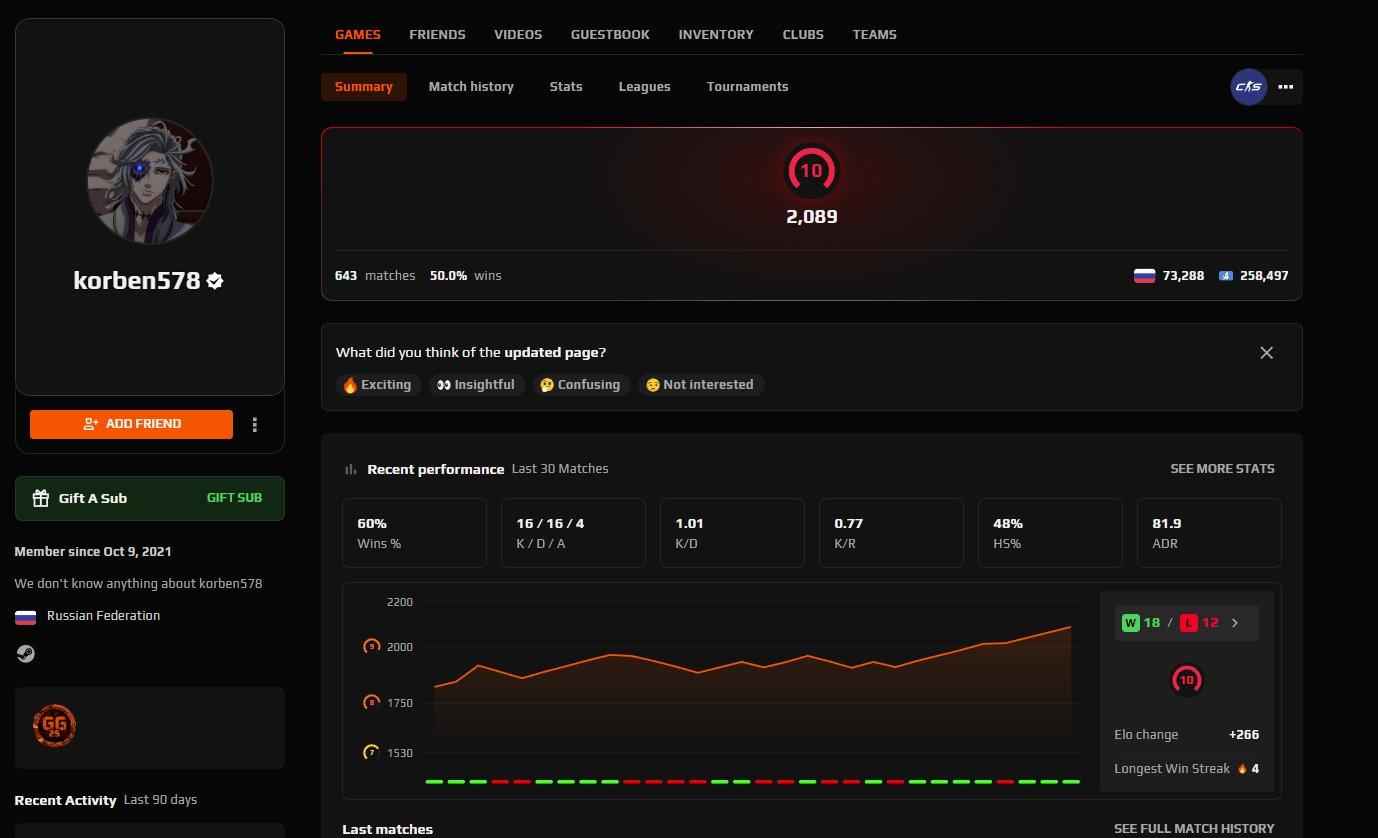Click the level 10 badge in the Elo widget
The height and width of the screenshot is (838, 1378).
tap(1186, 679)
